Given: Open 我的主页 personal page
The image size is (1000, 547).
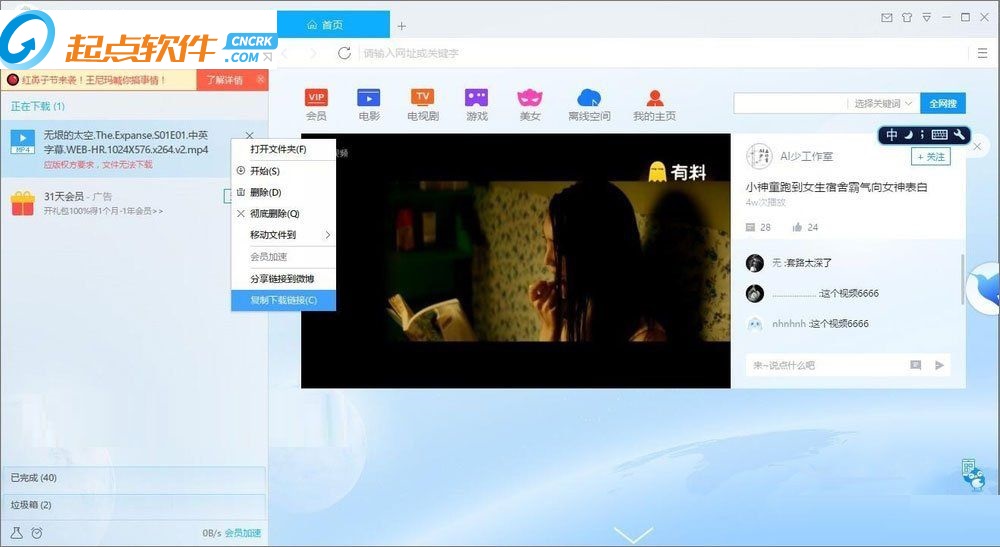Looking at the screenshot, I should point(654,105).
